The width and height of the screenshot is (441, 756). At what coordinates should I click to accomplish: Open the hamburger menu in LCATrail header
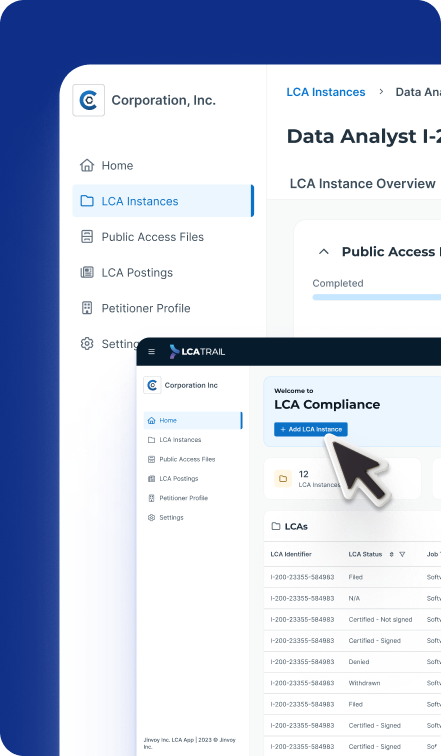pyautogui.click(x=151, y=351)
